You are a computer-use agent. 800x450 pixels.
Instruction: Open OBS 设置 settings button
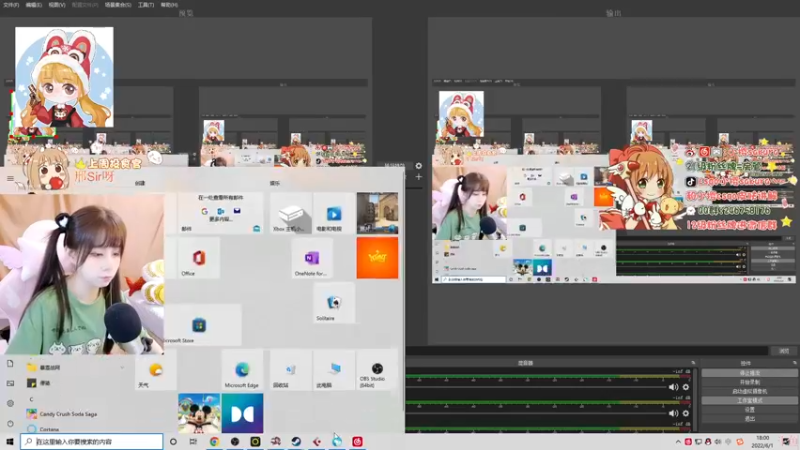[749, 410]
